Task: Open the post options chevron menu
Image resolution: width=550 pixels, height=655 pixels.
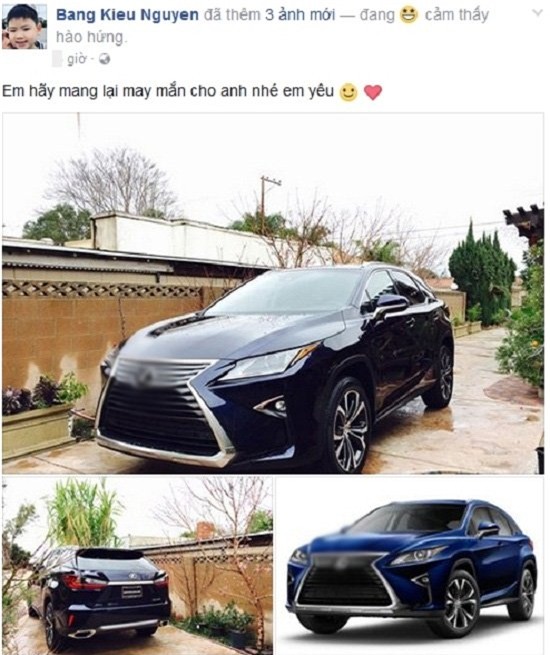Action: (537, 13)
